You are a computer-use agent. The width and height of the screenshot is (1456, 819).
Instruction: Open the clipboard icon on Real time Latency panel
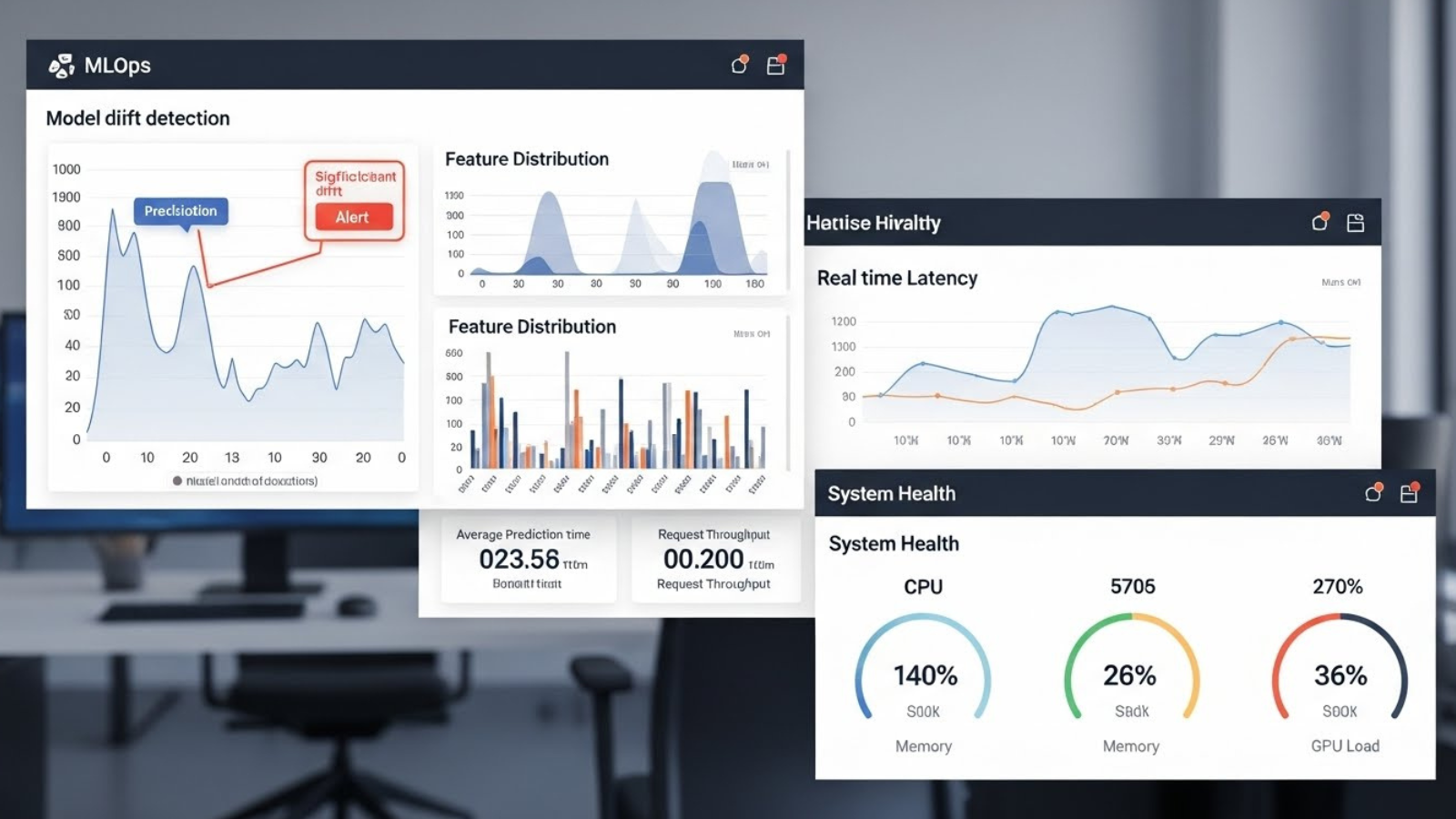(1355, 221)
